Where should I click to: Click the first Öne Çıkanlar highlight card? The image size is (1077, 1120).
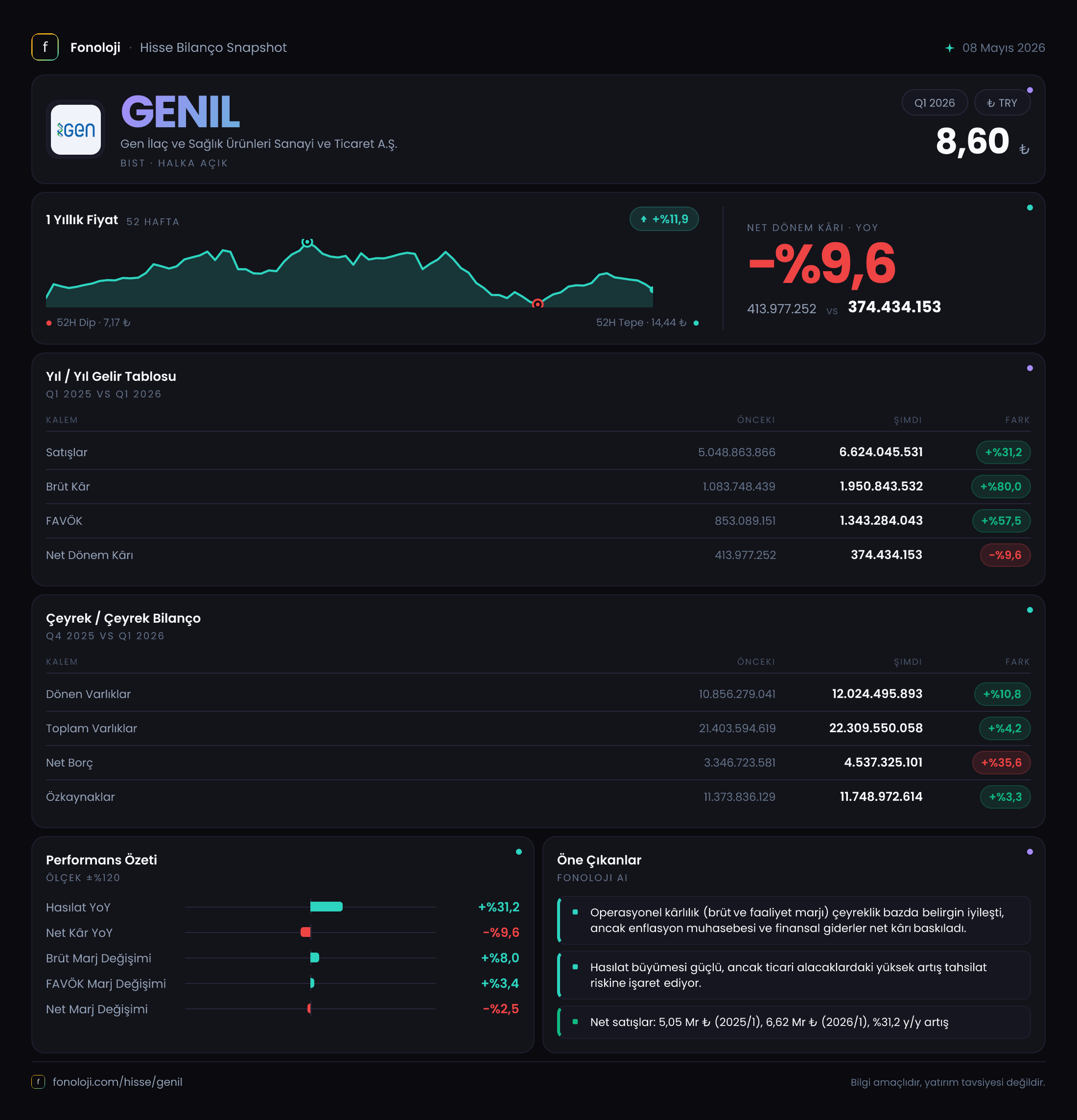(x=794, y=921)
